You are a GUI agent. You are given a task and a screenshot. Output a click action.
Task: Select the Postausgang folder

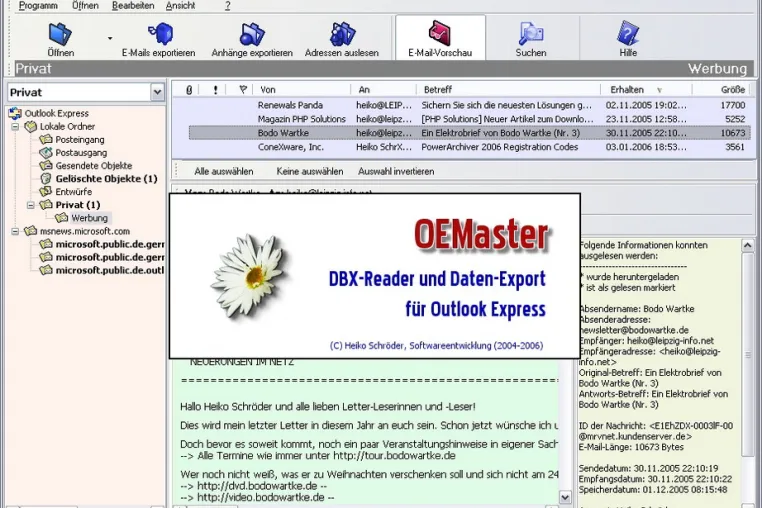point(81,153)
